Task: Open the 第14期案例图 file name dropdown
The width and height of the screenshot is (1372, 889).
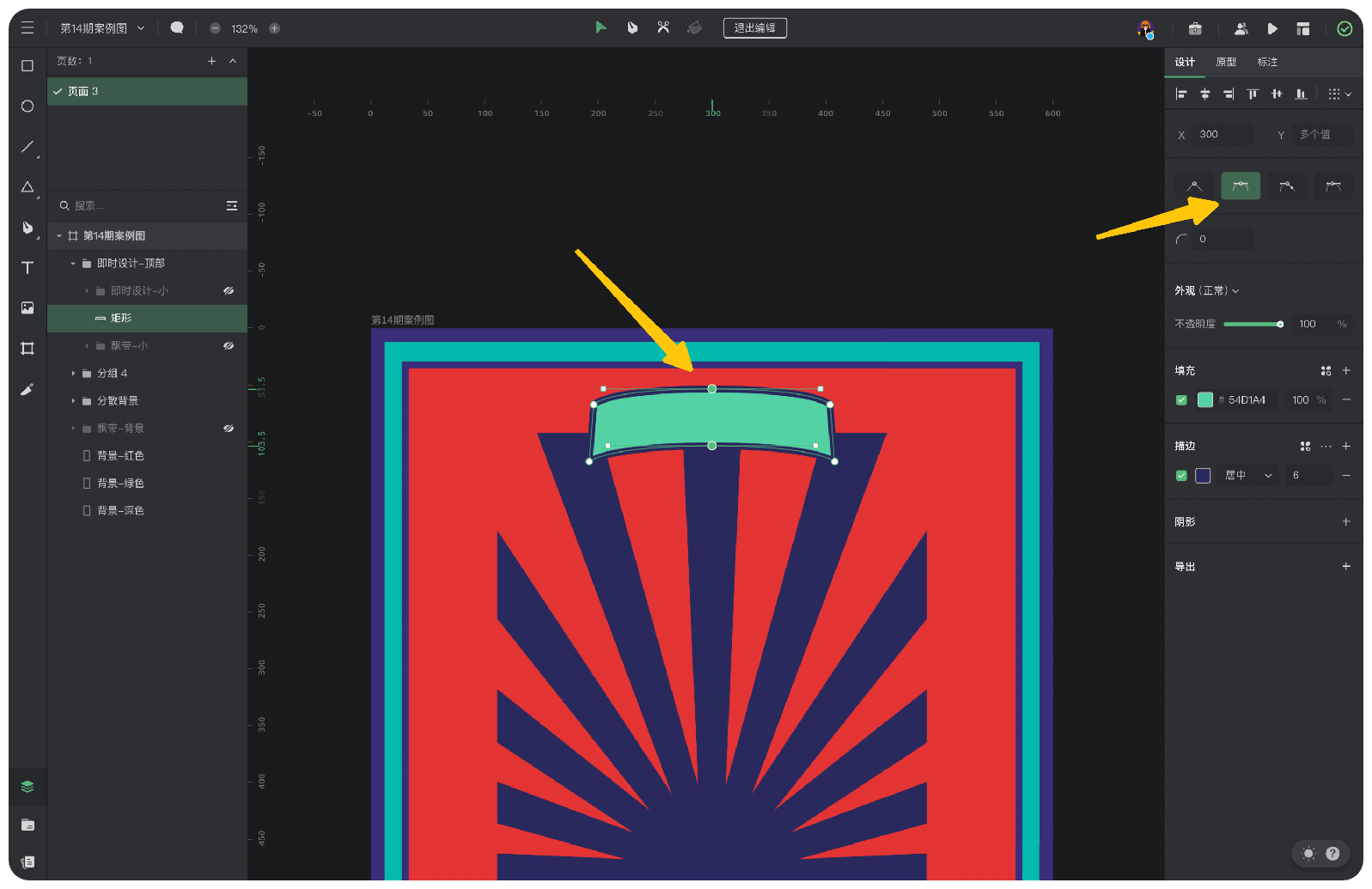Action: [x=141, y=28]
